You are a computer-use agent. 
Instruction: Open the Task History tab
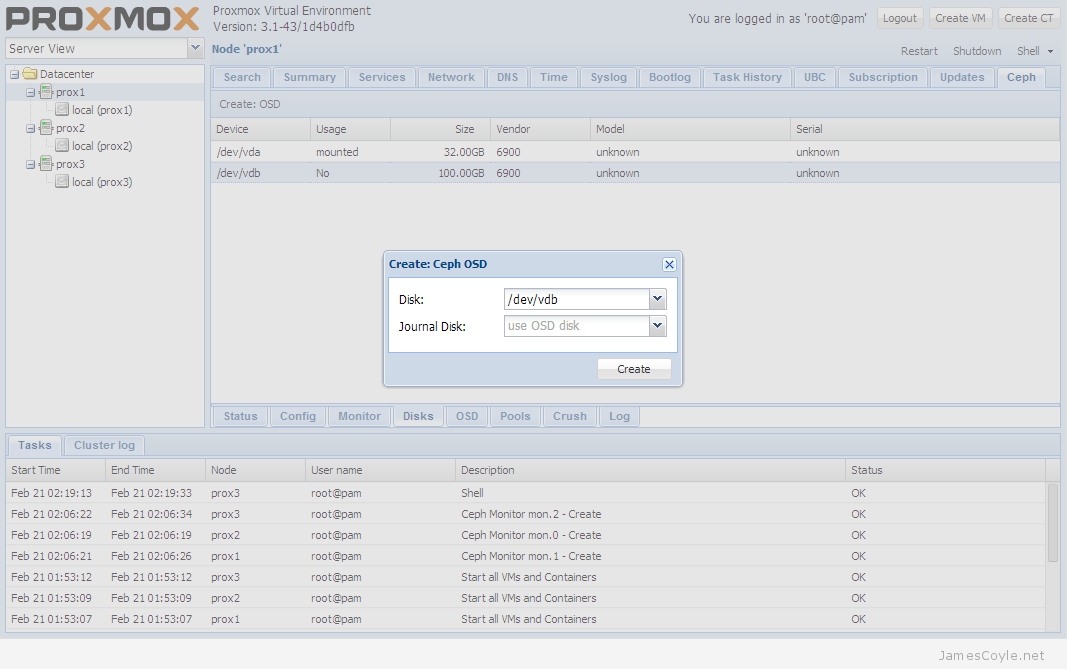click(747, 78)
